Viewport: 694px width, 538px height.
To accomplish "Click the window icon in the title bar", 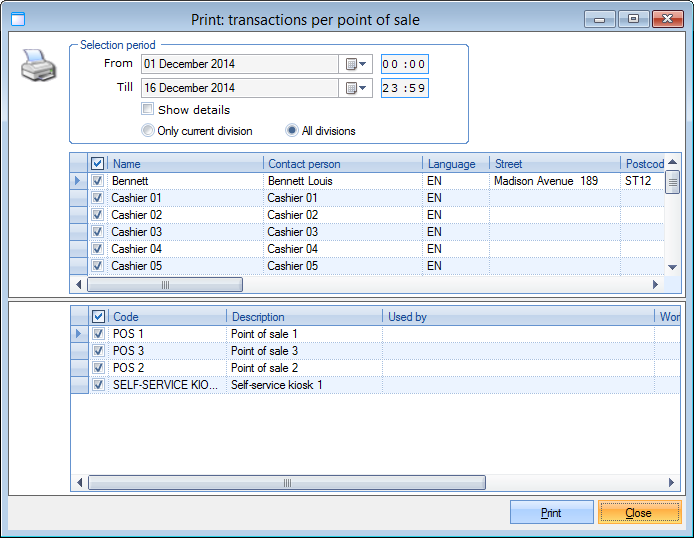I will click(x=17, y=19).
